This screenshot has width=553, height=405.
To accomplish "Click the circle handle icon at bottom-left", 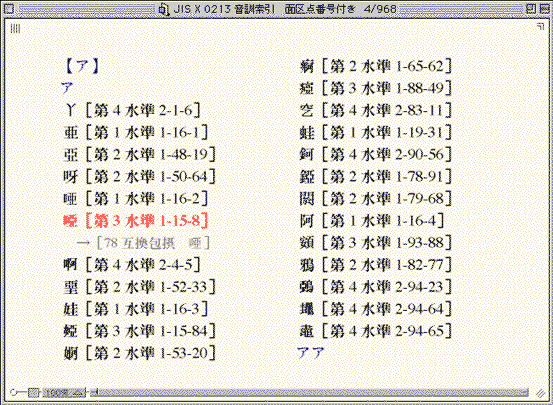I will (x=13, y=392).
